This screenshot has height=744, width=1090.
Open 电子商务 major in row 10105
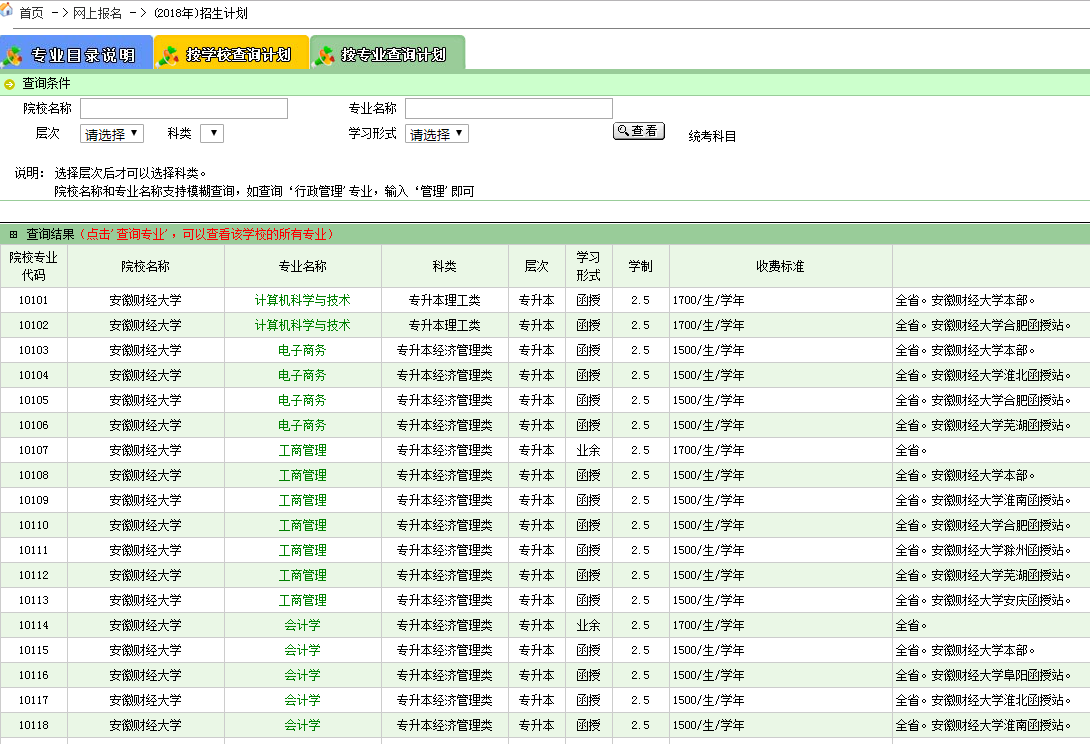pos(302,401)
